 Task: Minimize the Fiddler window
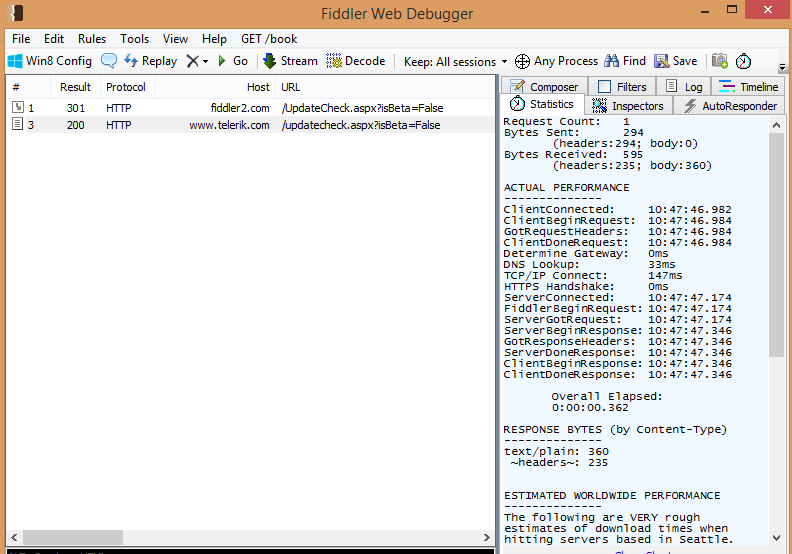(x=705, y=11)
